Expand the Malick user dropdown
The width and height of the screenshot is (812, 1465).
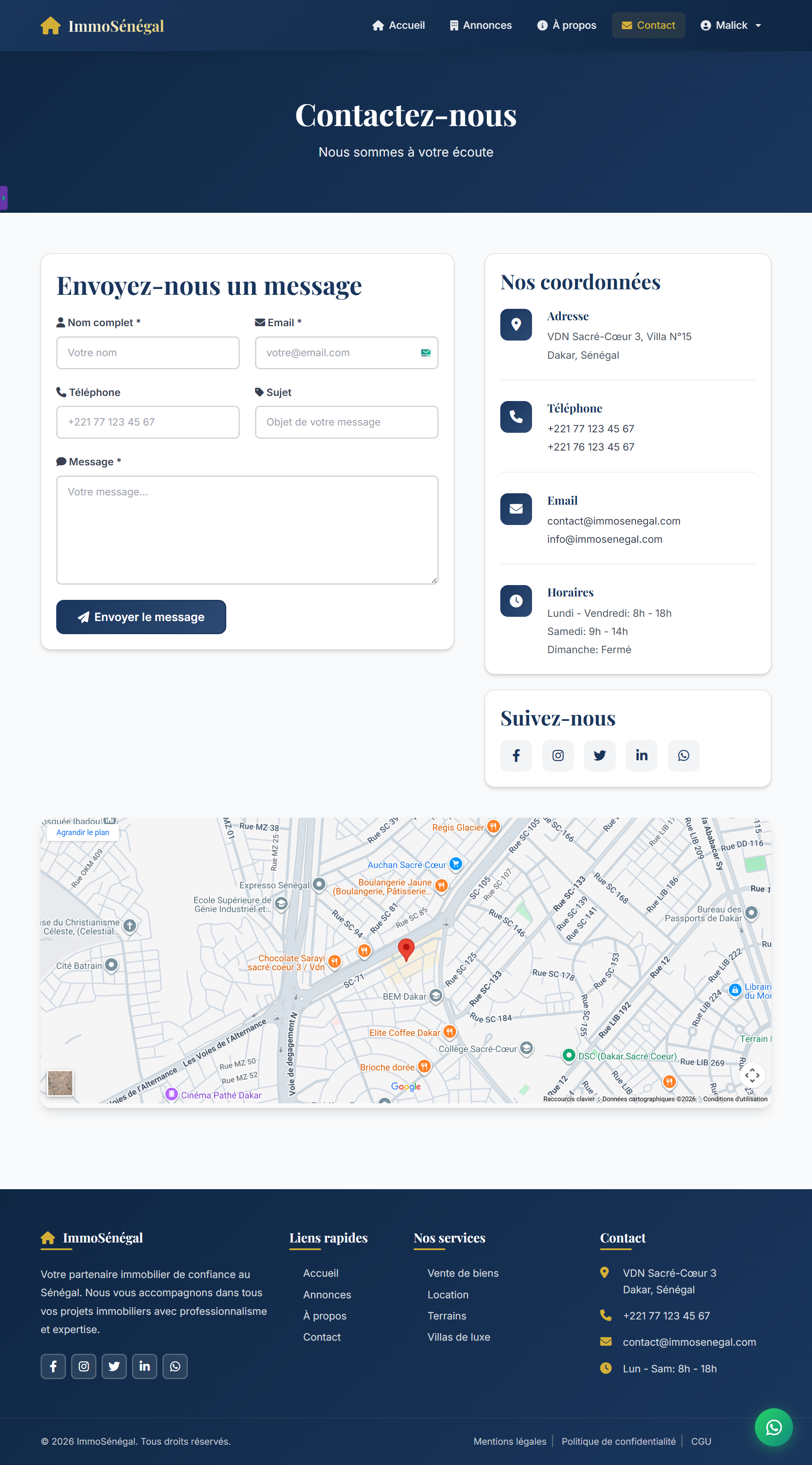pos(731,25)
